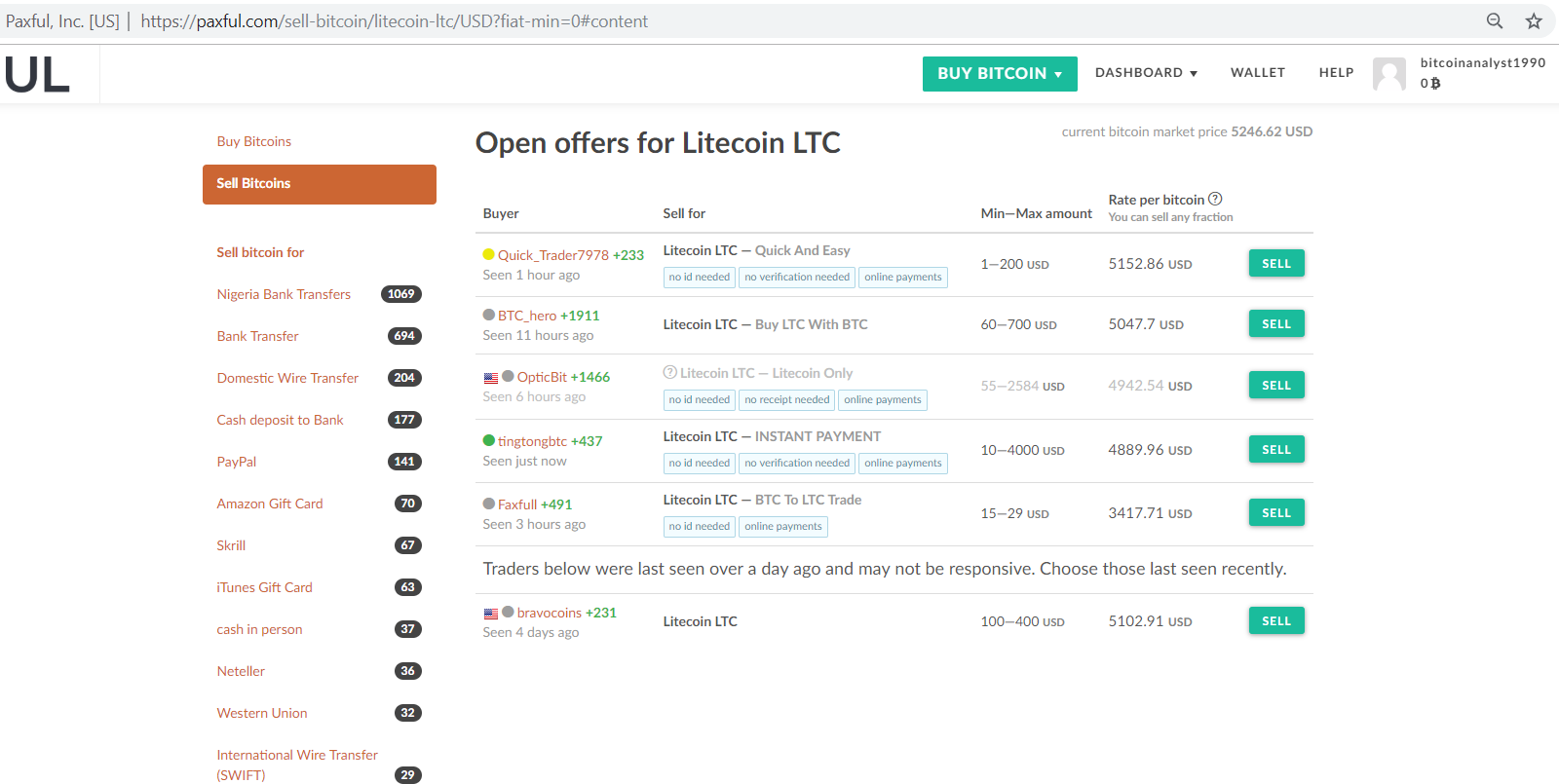Viewport: 1559px width, 784px height.
Task: Click SELL for tingtongbtc offer
Action: point(1276,450)
